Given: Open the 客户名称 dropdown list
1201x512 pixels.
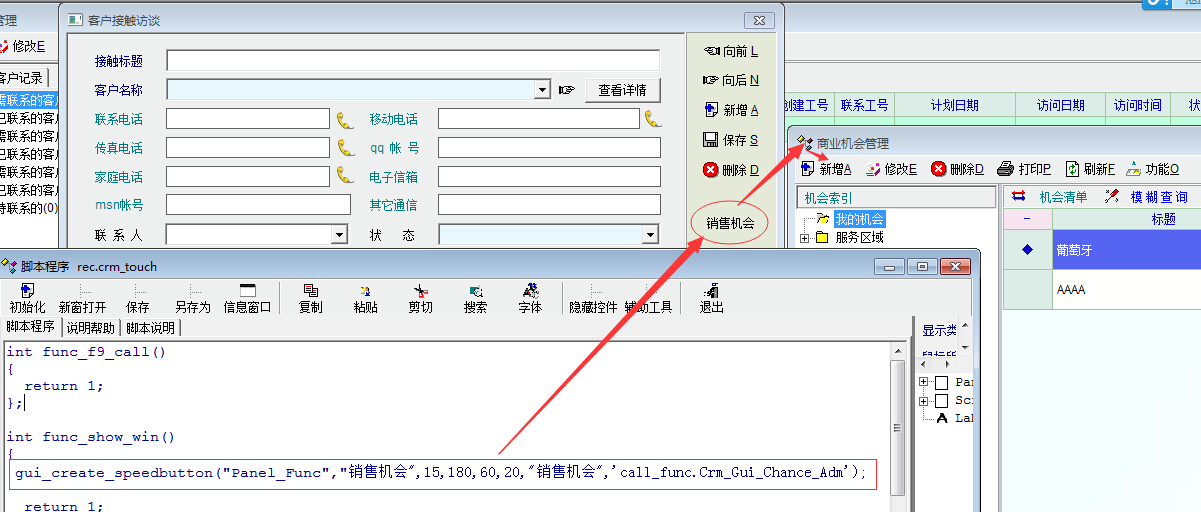Looking at the screenshot, I should click(x=542, y=90).
